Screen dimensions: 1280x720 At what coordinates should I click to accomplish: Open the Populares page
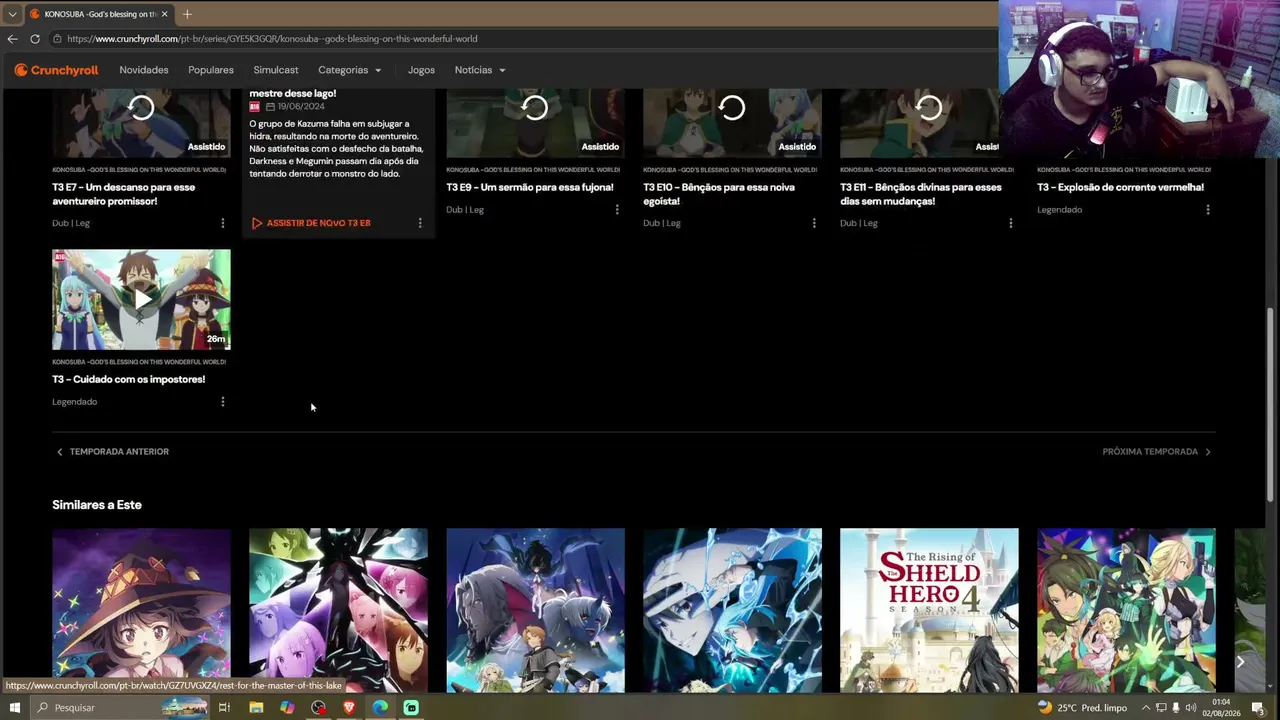[211, 70]
